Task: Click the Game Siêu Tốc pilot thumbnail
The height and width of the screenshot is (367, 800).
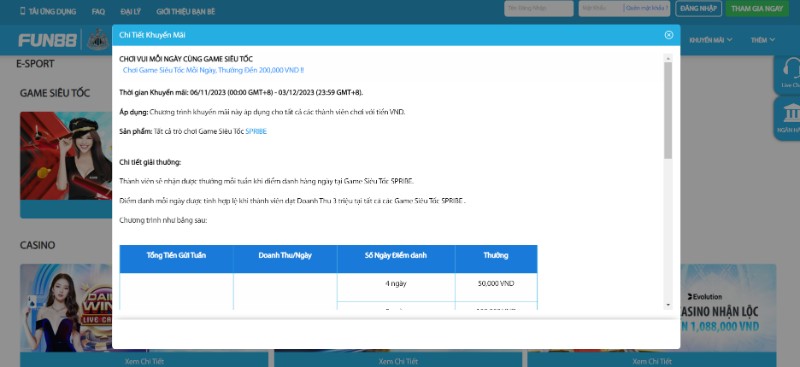Action: pyautogui.click(x=66, y=156)
